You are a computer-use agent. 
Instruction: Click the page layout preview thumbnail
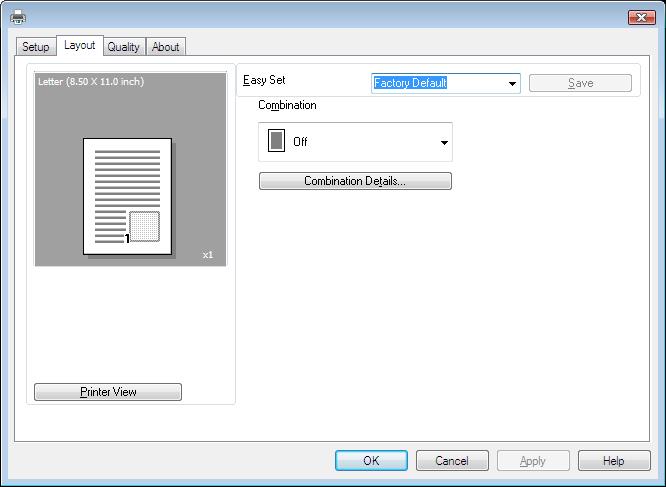[x=127, y=196]
